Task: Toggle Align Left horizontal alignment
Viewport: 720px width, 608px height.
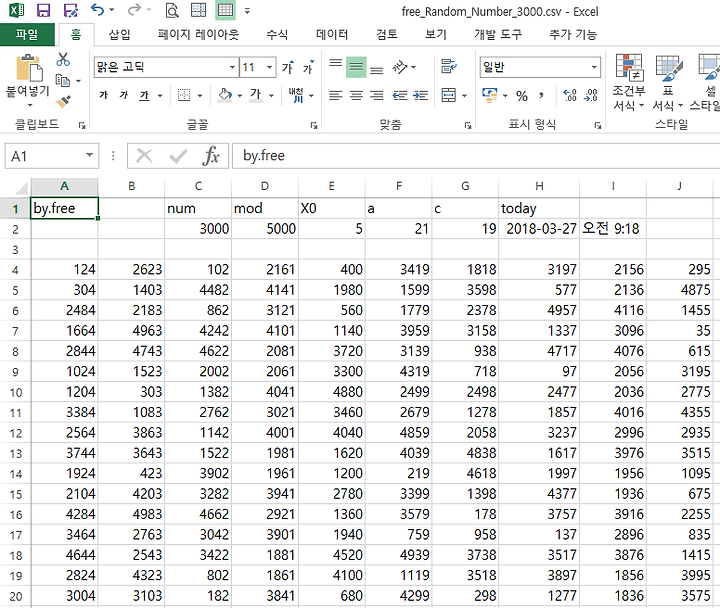Action: click(336, 96)
